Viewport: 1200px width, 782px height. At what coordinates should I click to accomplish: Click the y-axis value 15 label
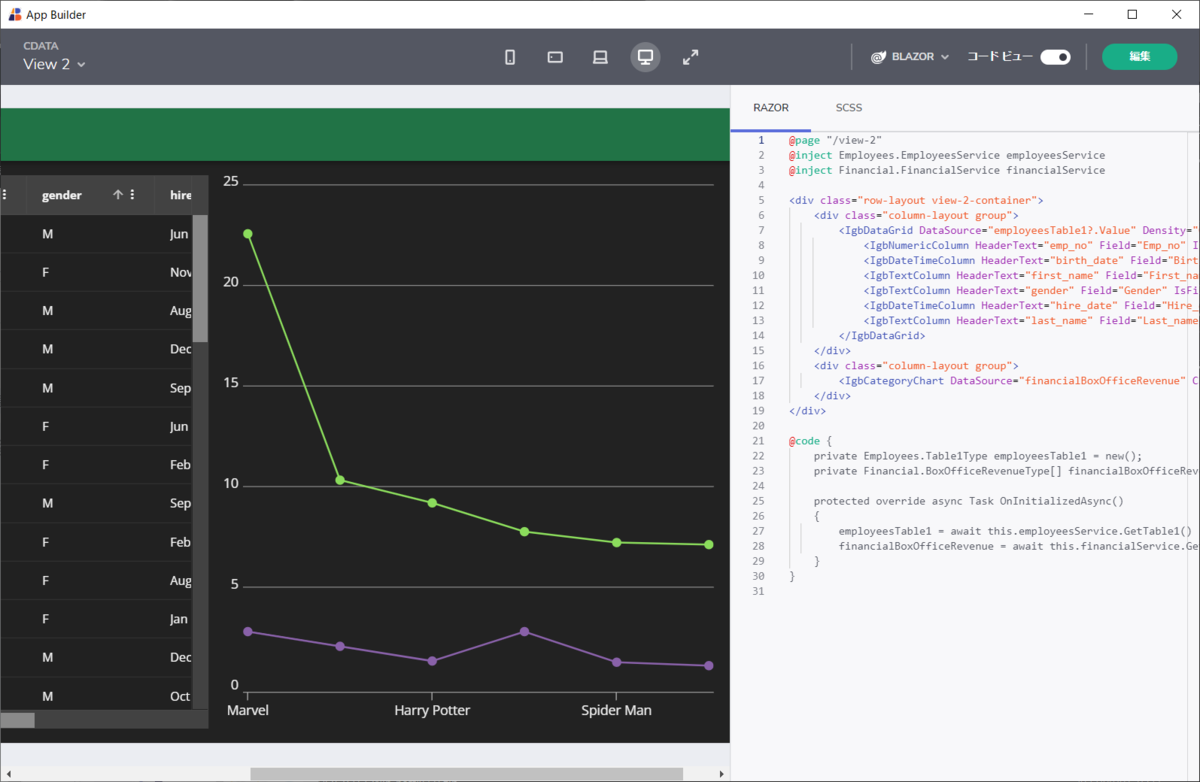tap(231, 382)
